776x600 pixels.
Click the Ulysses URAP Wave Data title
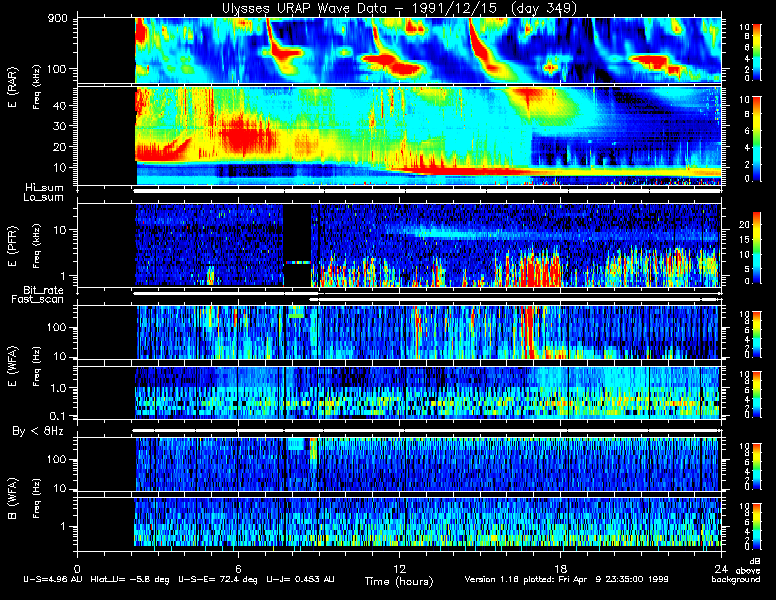[399, 8]
